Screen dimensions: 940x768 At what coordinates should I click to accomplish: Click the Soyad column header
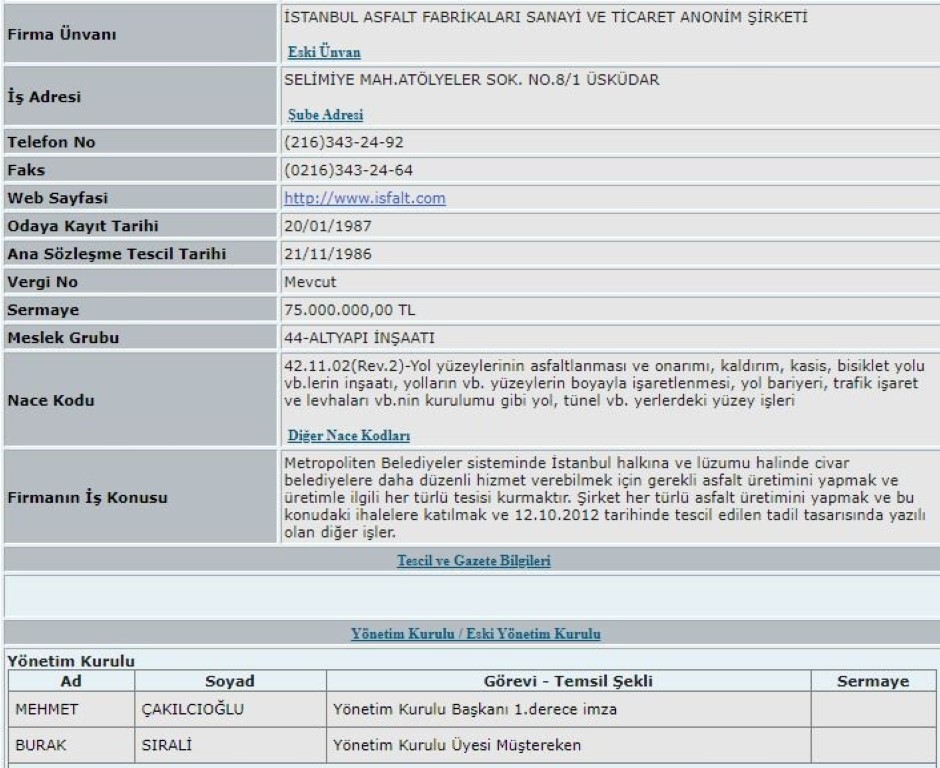pyautogui.click(x=230, y=681)
